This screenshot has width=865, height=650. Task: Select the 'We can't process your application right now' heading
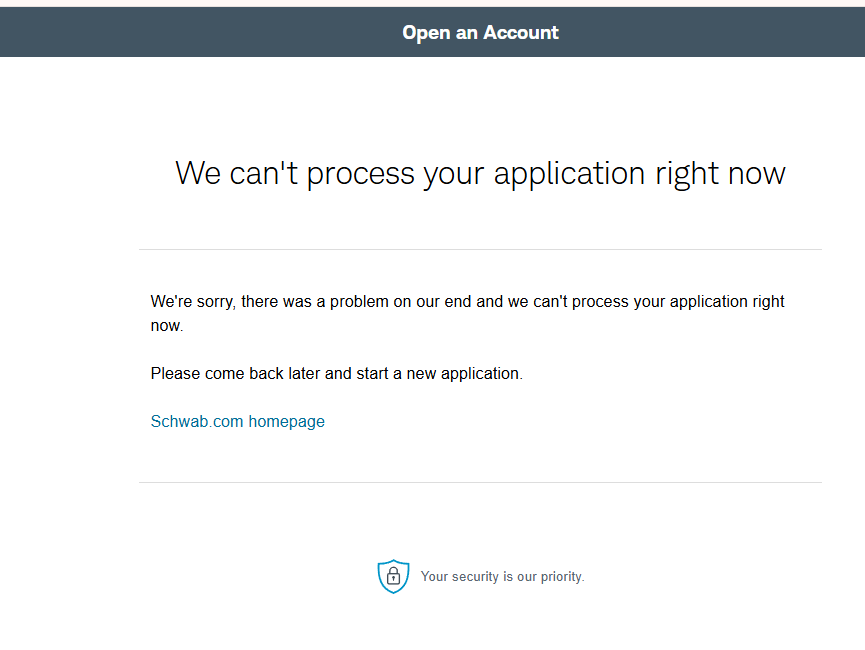tap(480, 173)
